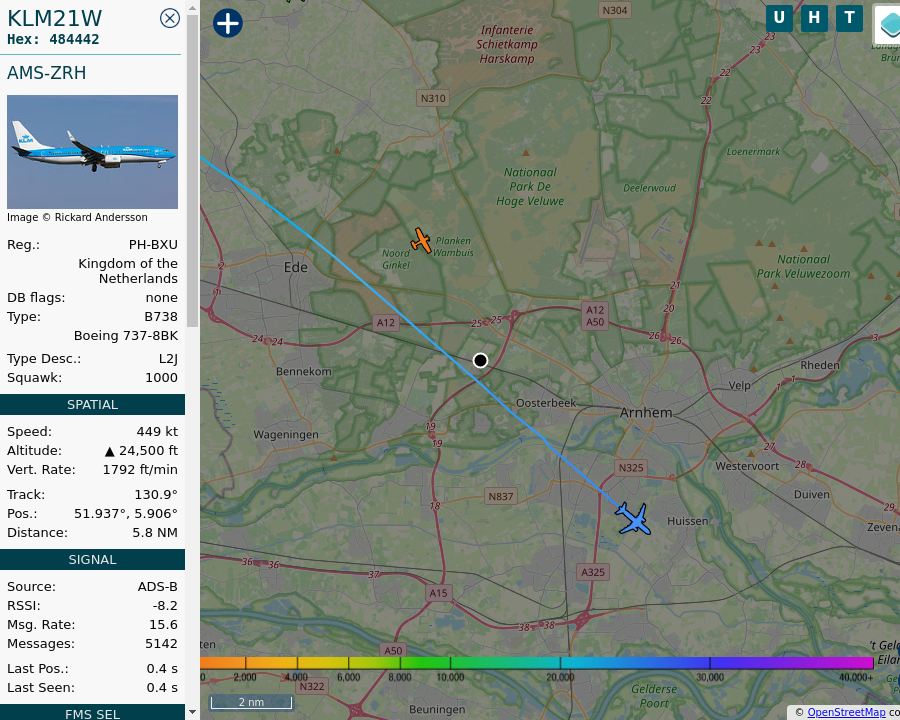
Task: Click the Speed 449 kt value
Action: pyautogui.click(x=157, y=432)
